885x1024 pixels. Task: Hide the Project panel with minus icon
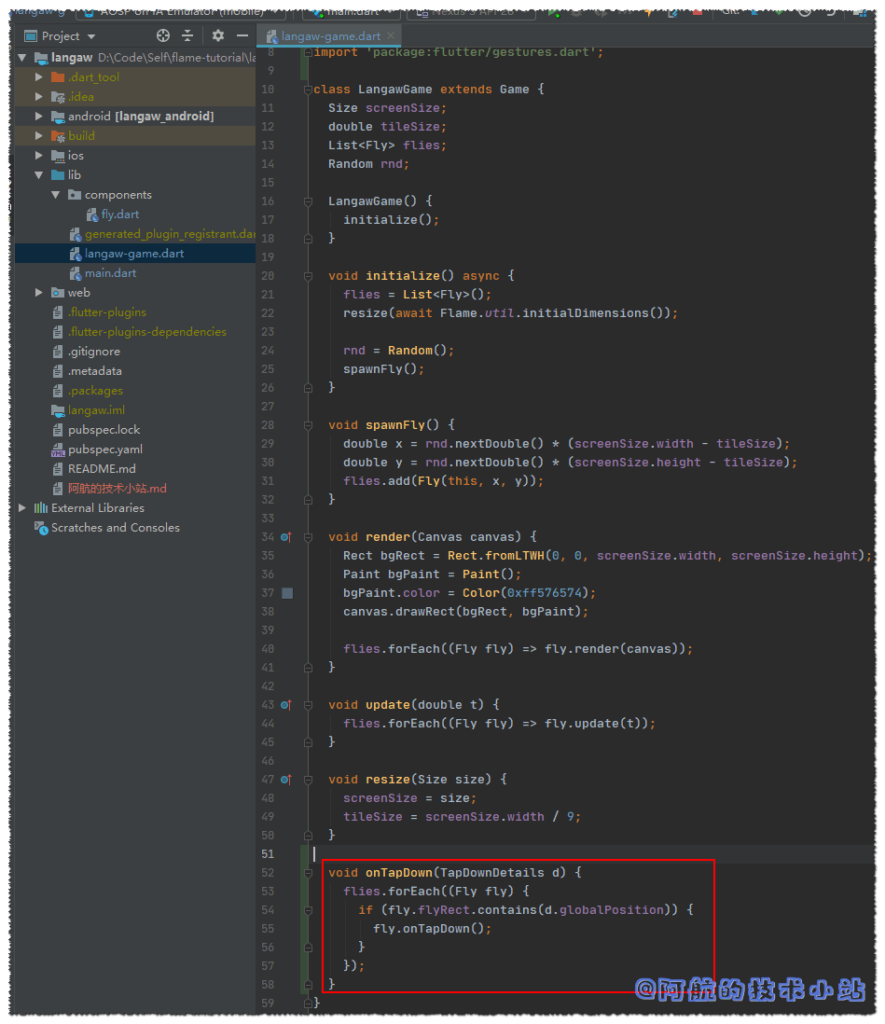(241, 36)
